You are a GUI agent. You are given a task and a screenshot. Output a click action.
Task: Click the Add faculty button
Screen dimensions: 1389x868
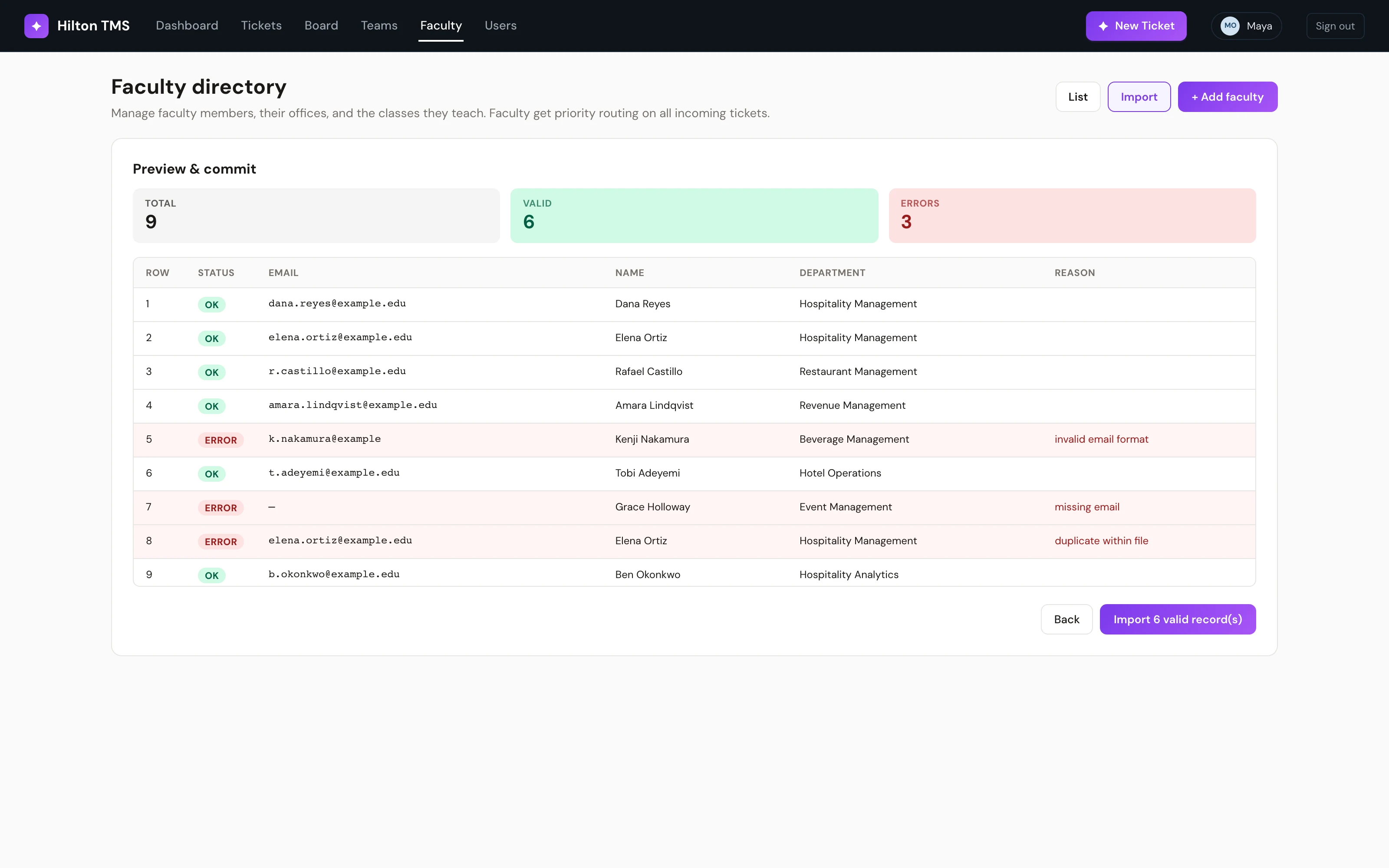1228,96
